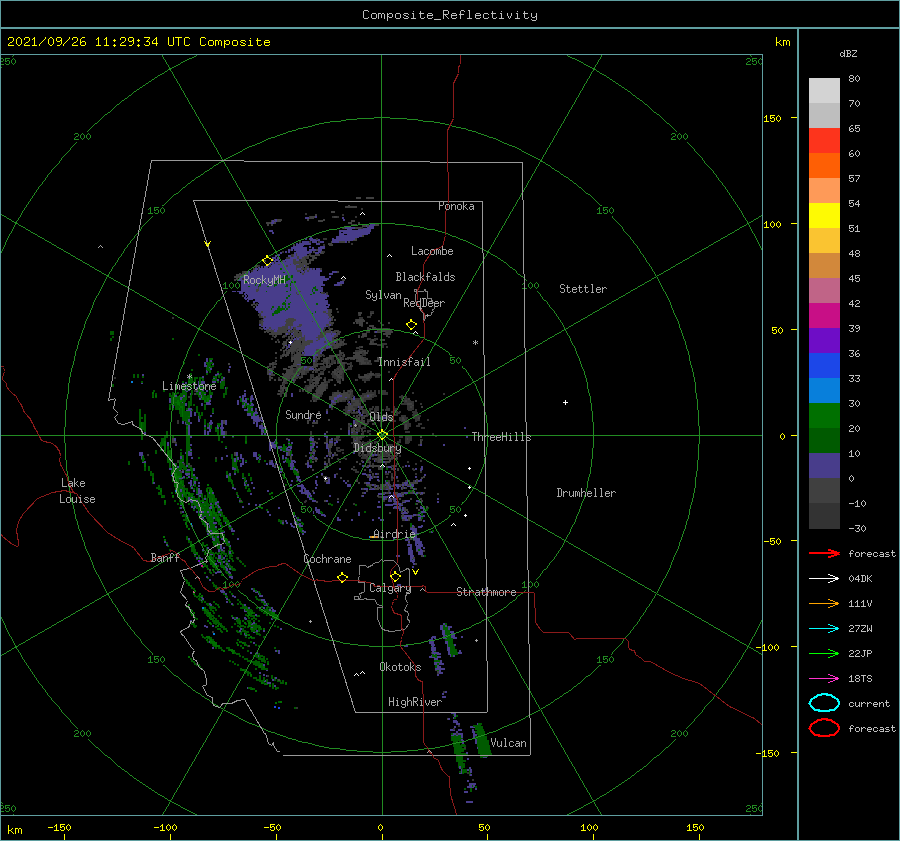
Task: Click the light gray 70-80 dBZ swatch
Action: tap(824, 91)
